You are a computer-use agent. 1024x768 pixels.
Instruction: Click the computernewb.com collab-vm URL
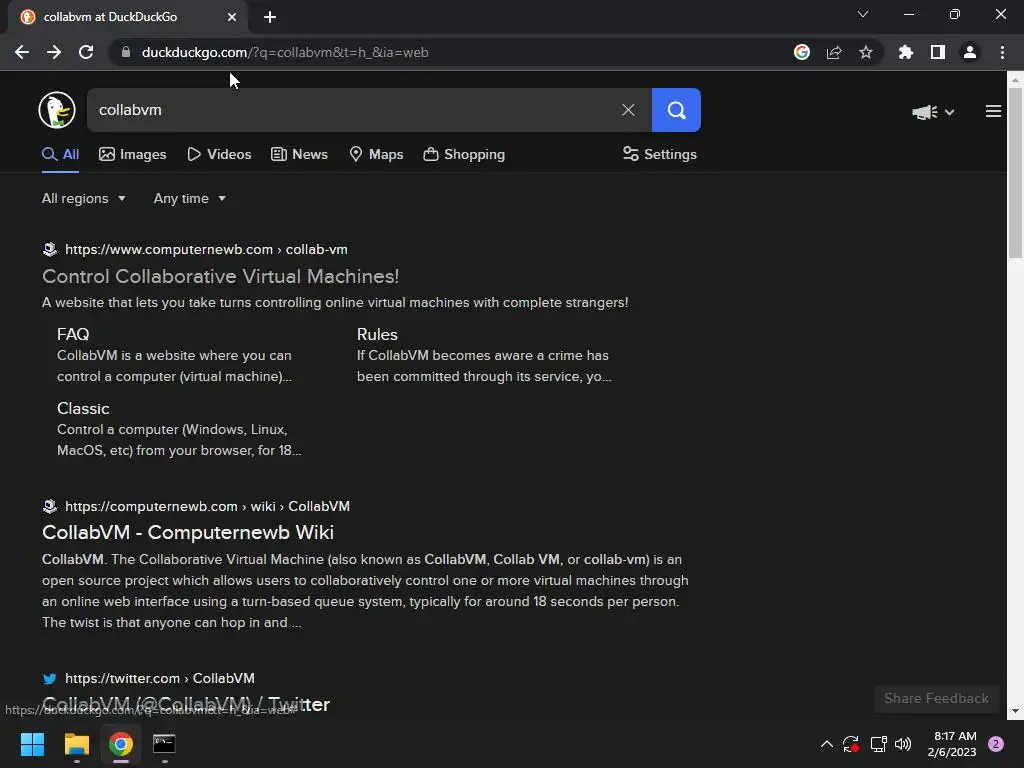[206, 249]
